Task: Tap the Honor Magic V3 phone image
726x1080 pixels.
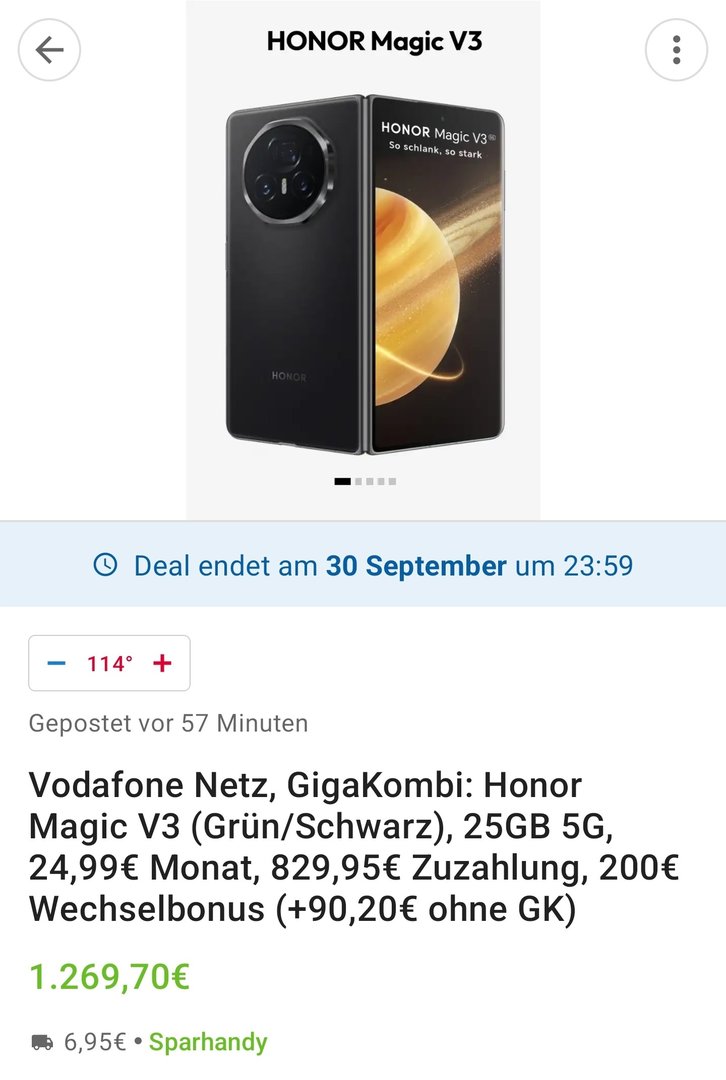Action: (x=363, y=270)
